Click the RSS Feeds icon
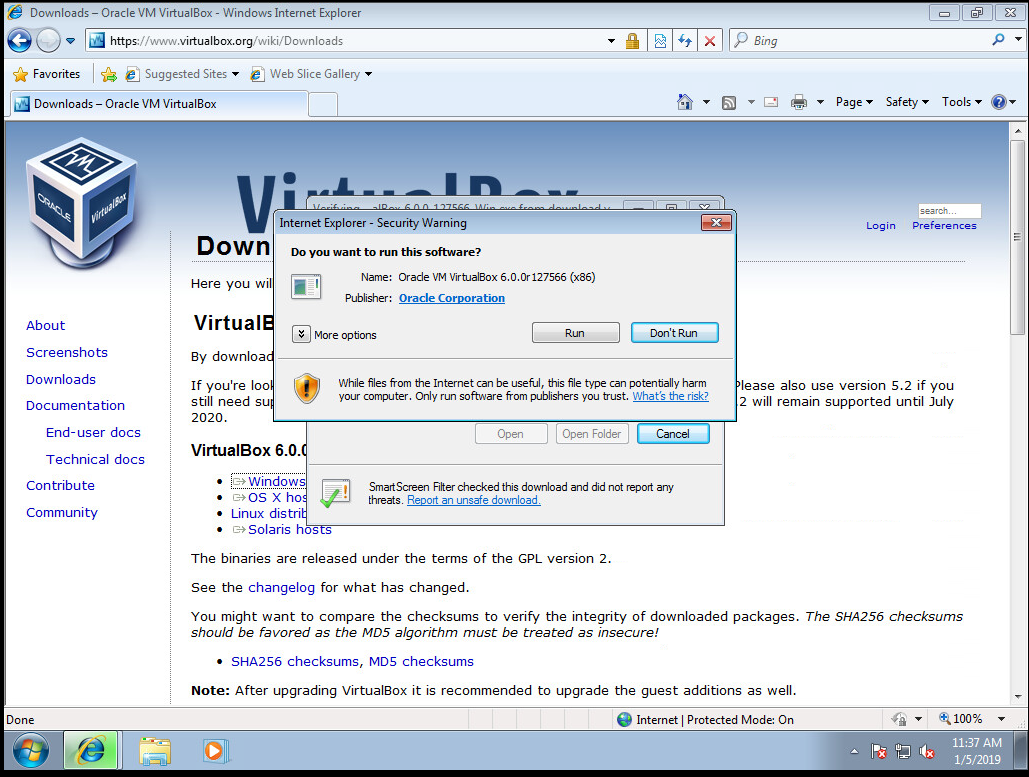Image resolution: width=1029 pixels, height=777 pixels. [x=728, y=102]
